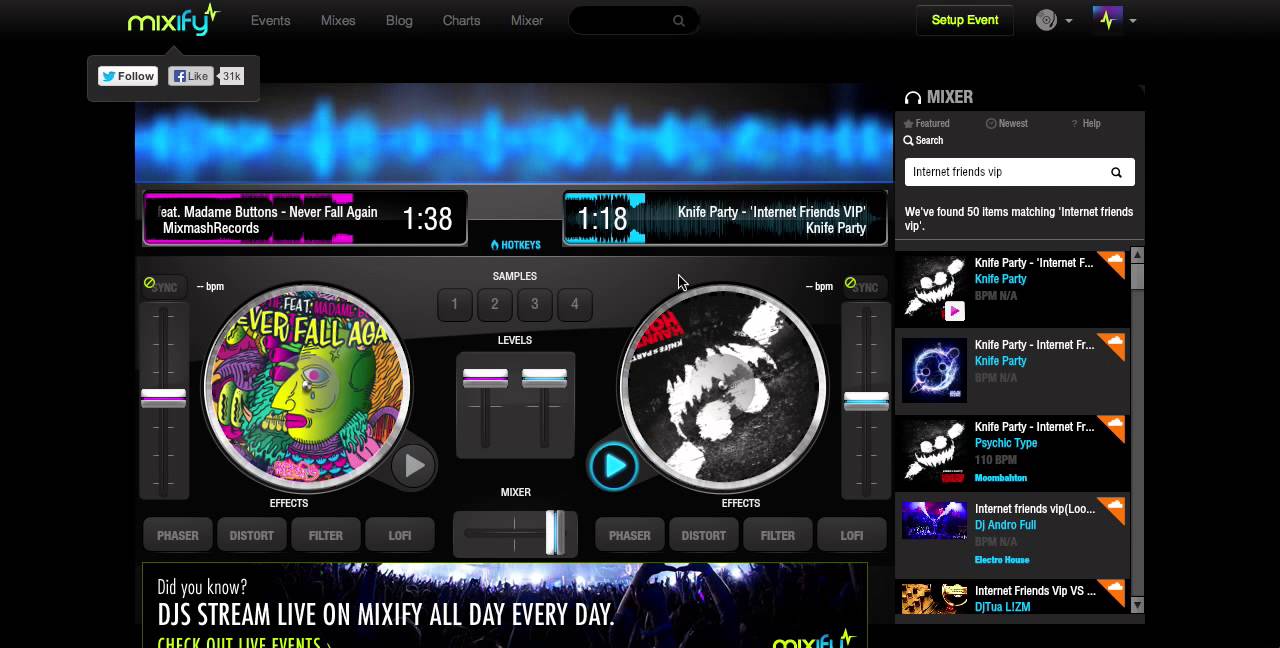Viewport: 1280px width, 648px height.
Task: Enable FILTER effect on right deck
Action: coord(778,536)
